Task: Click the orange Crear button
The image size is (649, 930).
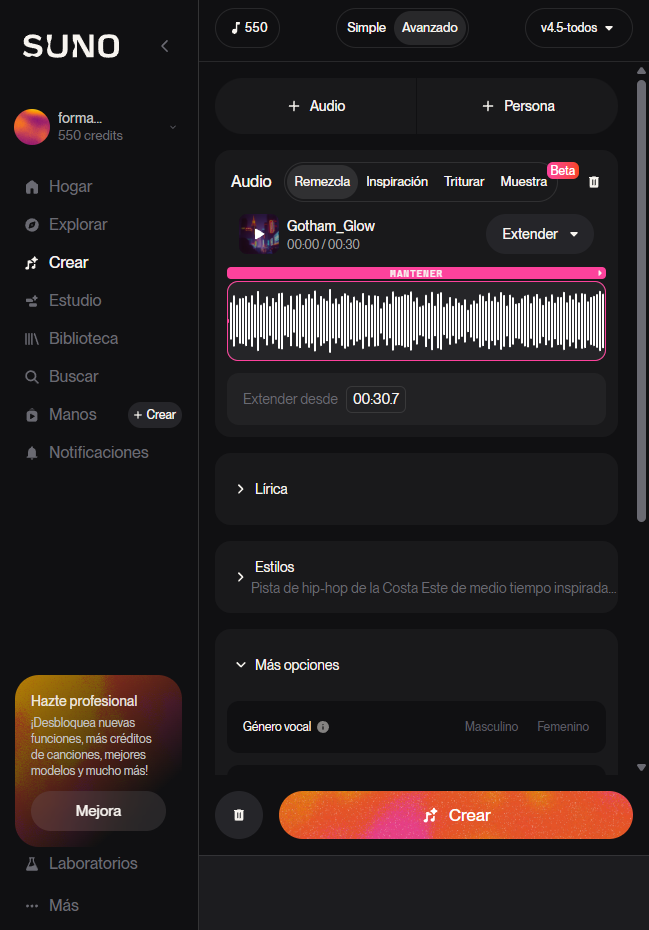Action: point(456,815)
